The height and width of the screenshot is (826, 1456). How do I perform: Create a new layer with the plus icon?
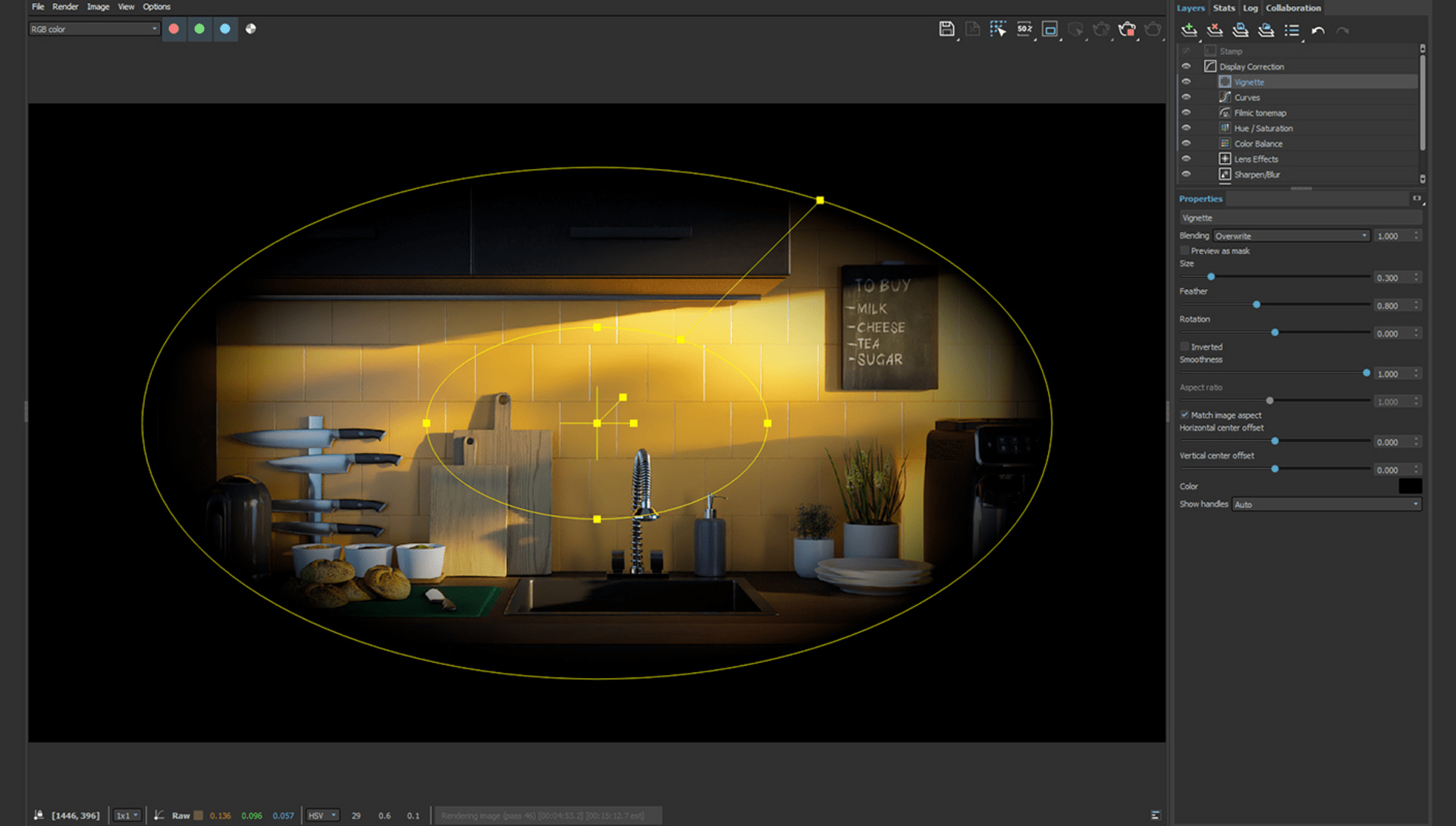click(1189, 30)
